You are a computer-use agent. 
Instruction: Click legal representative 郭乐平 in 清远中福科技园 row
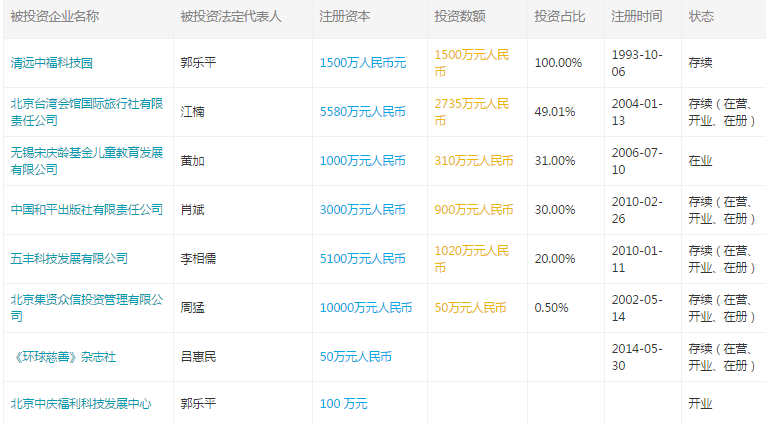[198, 63]
